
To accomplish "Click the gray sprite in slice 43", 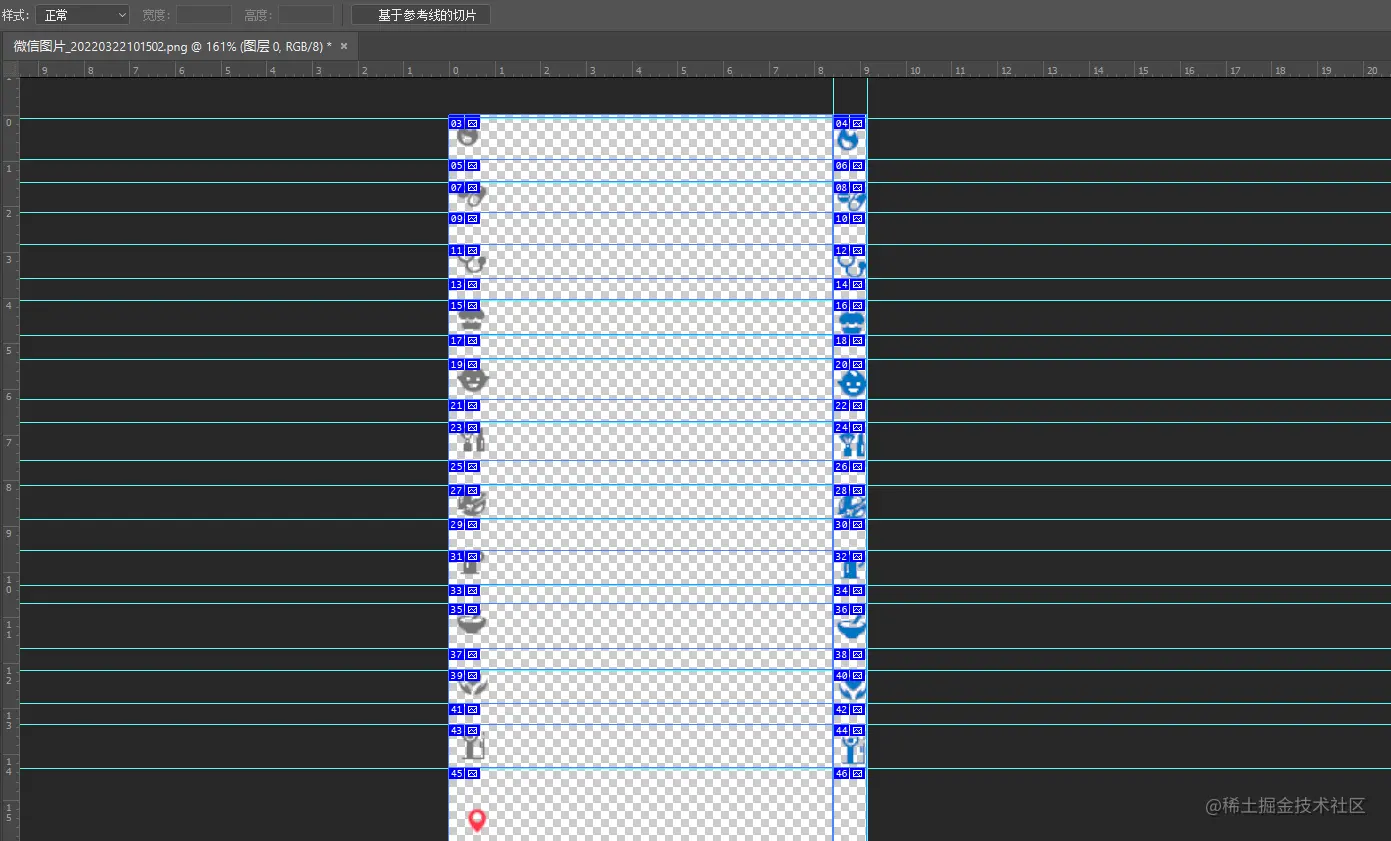I will [x=474, y=748].
